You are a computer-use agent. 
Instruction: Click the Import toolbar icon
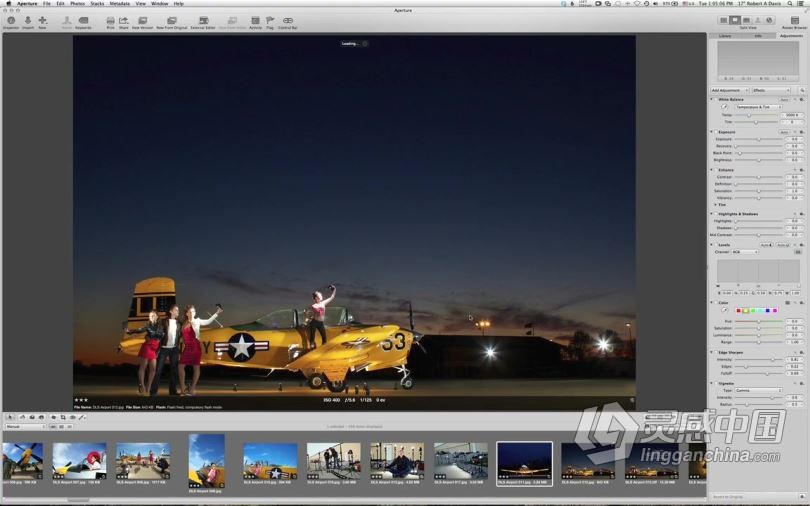[28, 21]
